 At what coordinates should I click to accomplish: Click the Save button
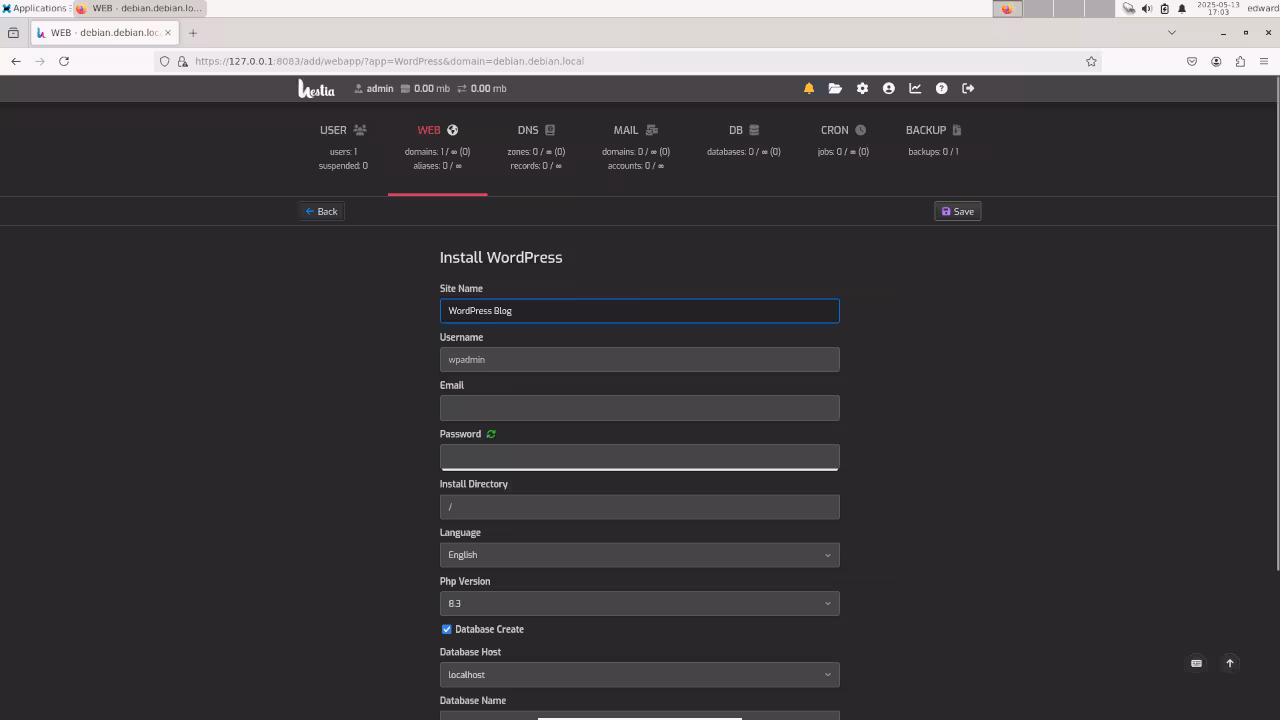coord(957,211)
